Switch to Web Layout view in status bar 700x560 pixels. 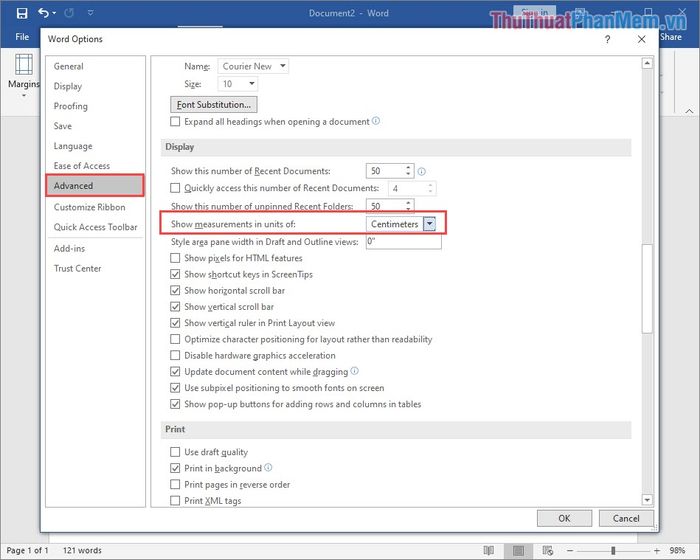(x=548, y=550)
